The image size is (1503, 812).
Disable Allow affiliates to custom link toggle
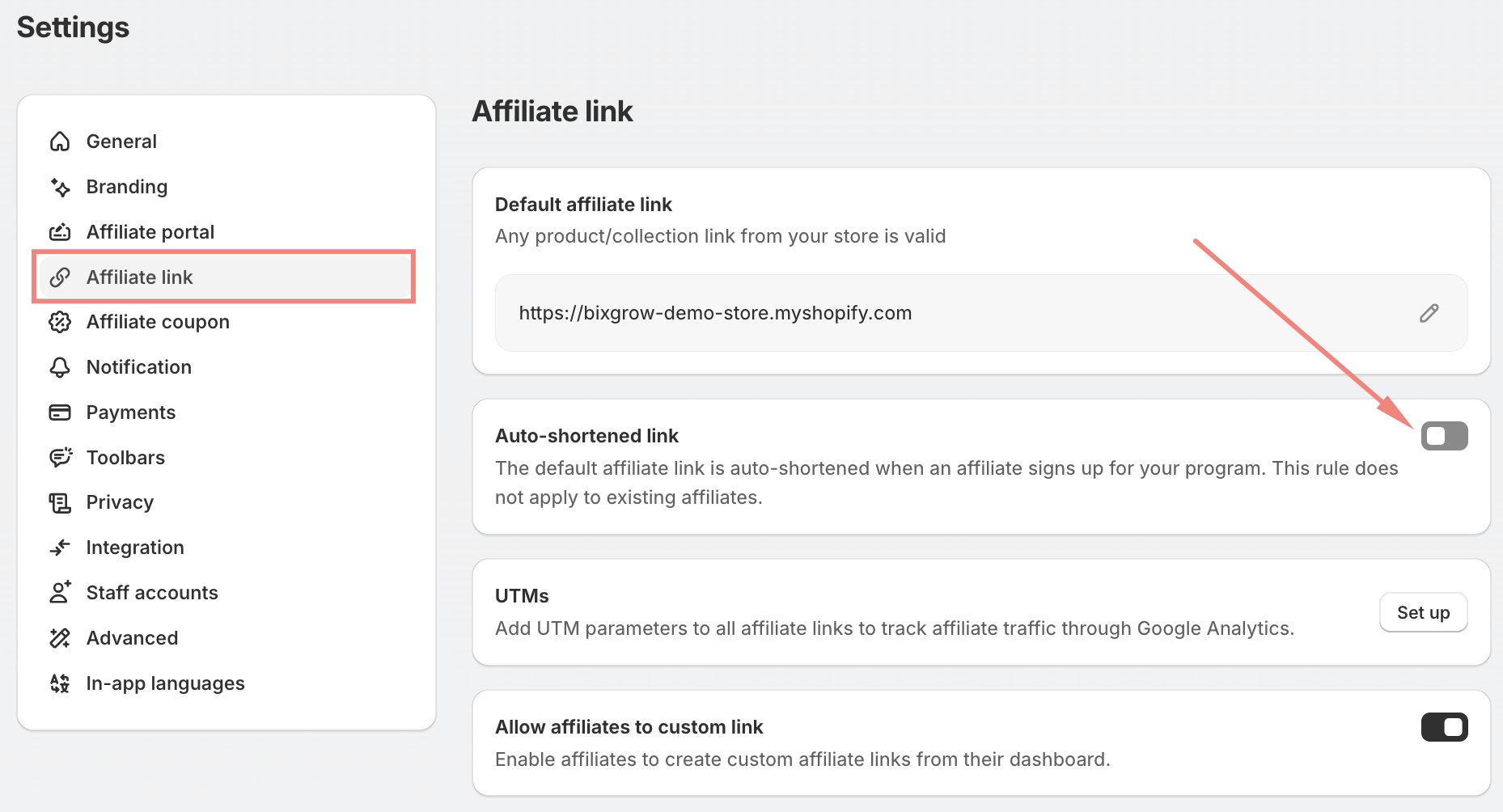[x=1444, y=727]
